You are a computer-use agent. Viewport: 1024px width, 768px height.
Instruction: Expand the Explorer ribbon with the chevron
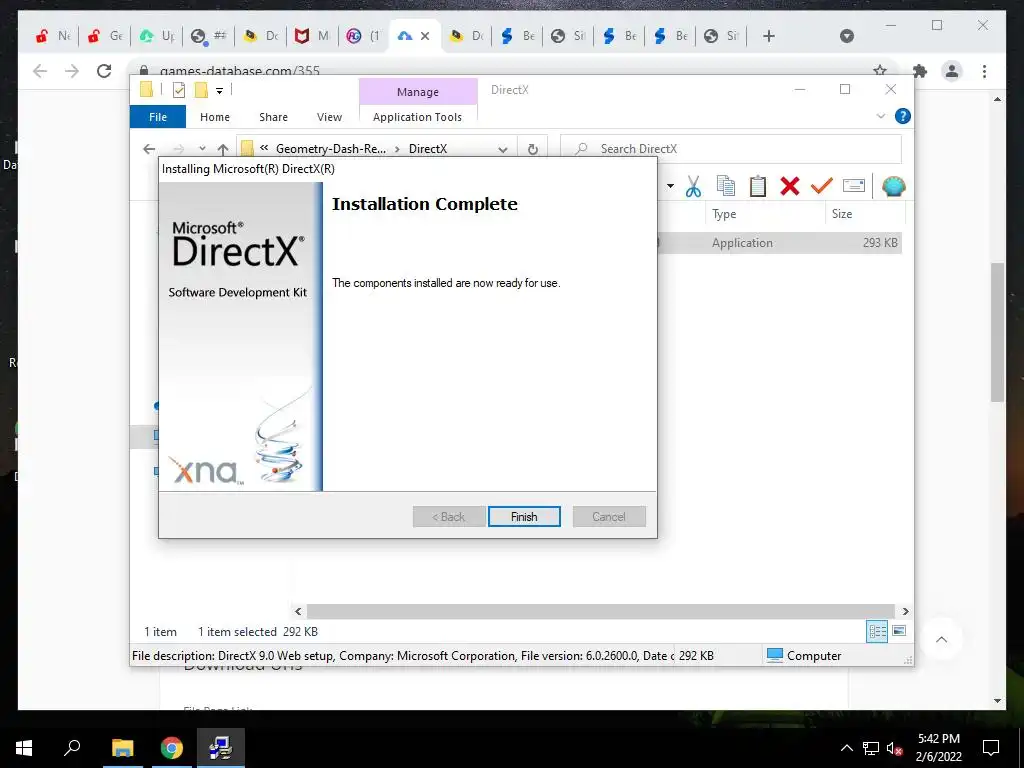[880, 116]
